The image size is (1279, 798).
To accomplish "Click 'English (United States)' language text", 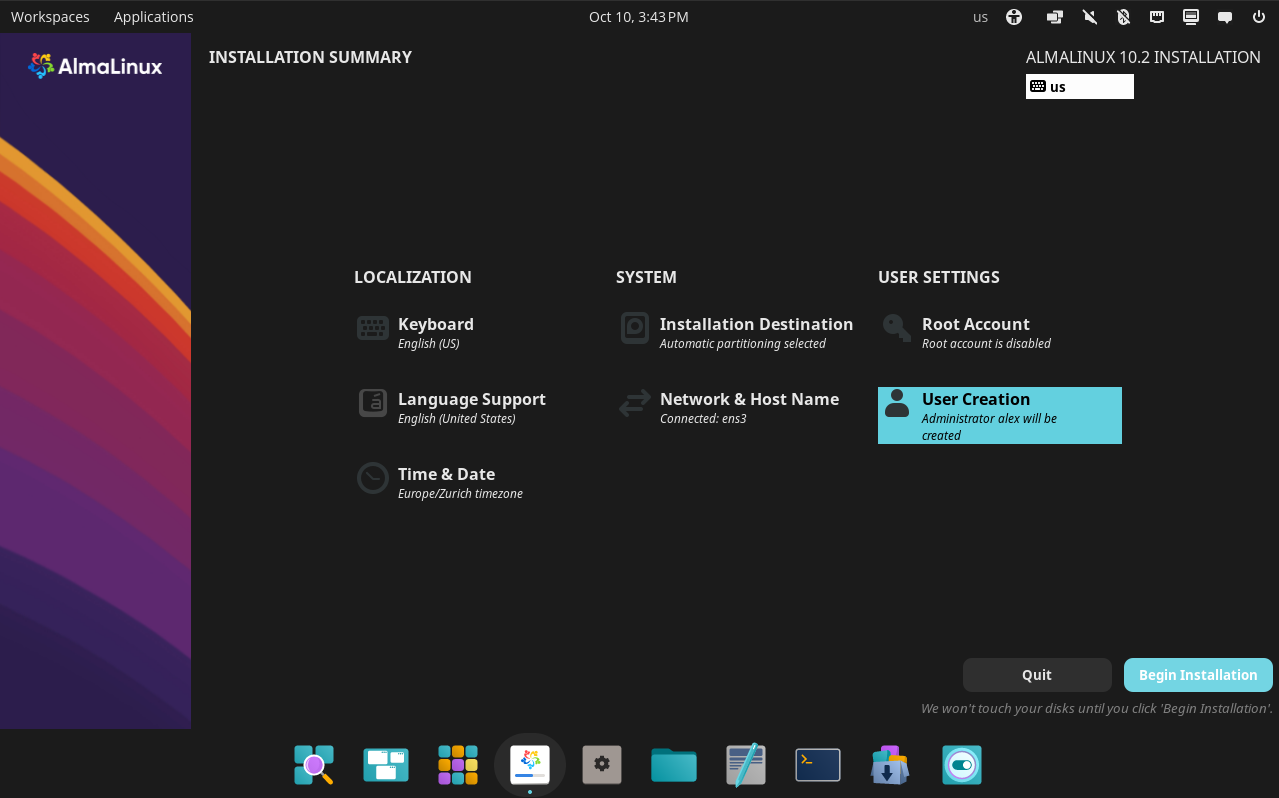I will click(x=457, y=419).
